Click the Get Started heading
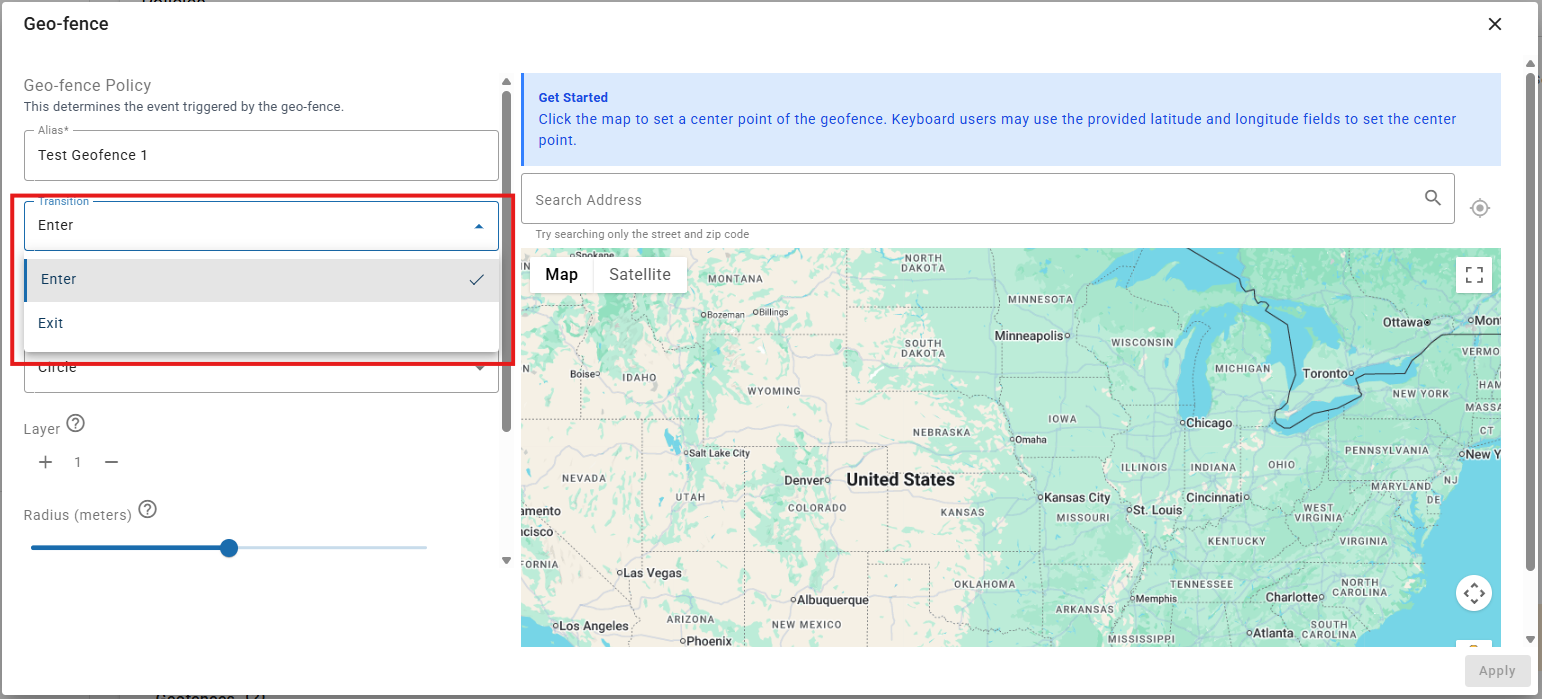 coord(573,97)
